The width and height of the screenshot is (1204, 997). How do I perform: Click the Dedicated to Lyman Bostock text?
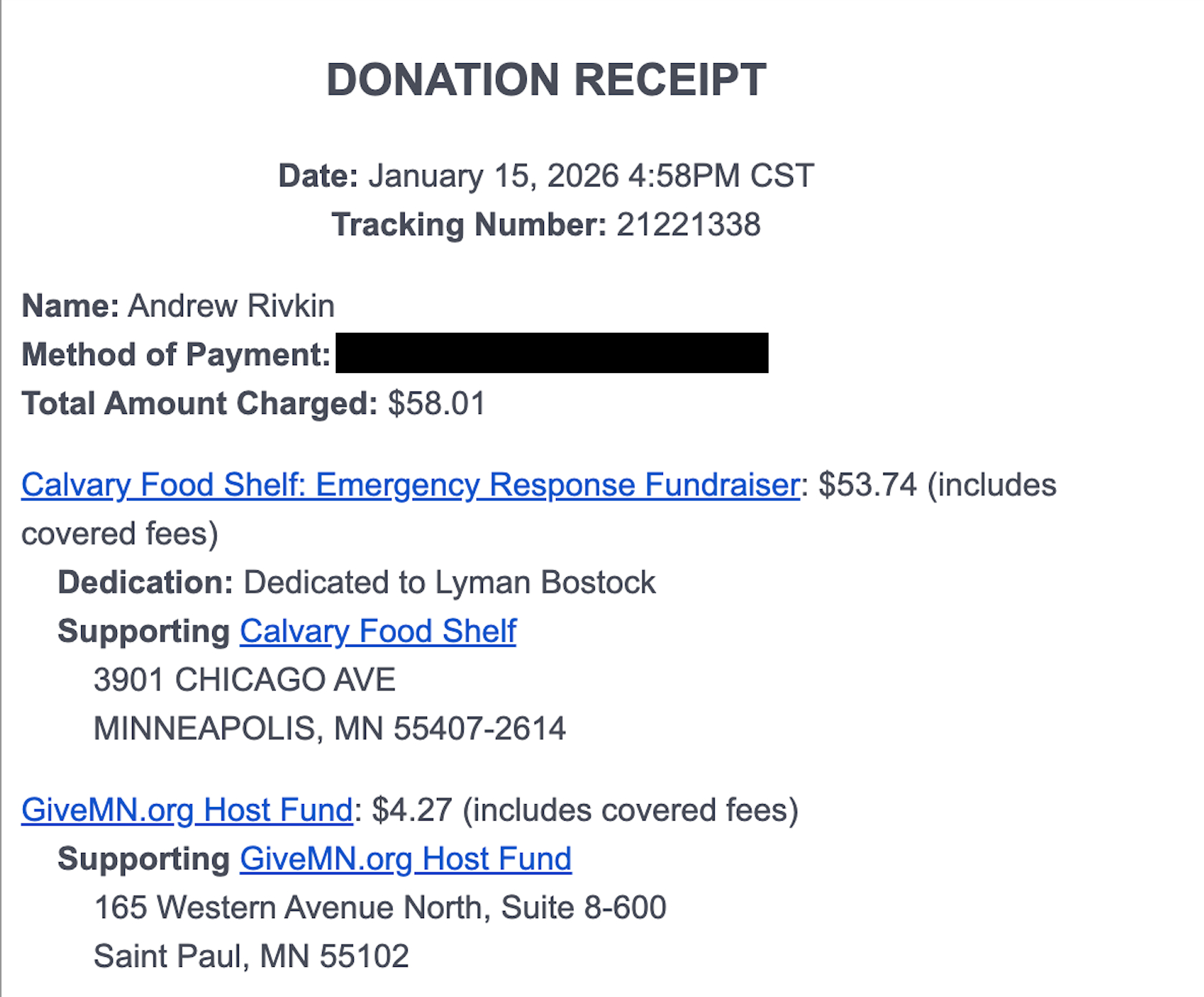click(x=449, y=583)
